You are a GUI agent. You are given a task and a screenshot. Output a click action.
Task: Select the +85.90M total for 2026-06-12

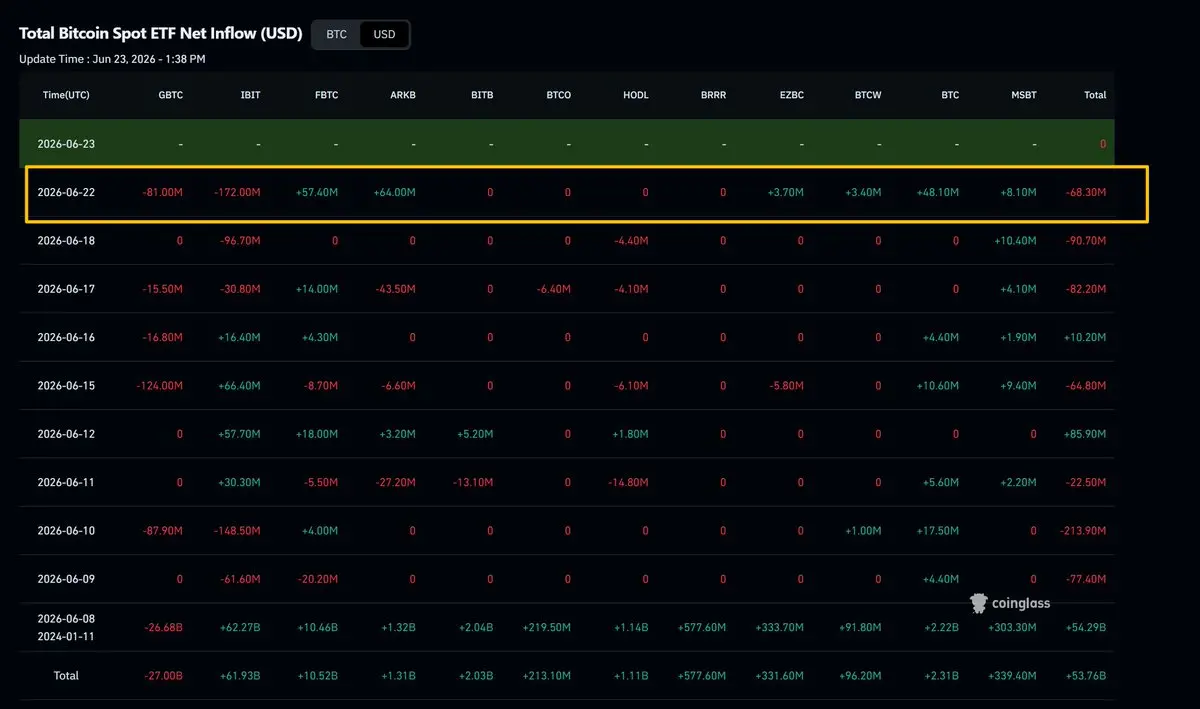point(1085,434)
